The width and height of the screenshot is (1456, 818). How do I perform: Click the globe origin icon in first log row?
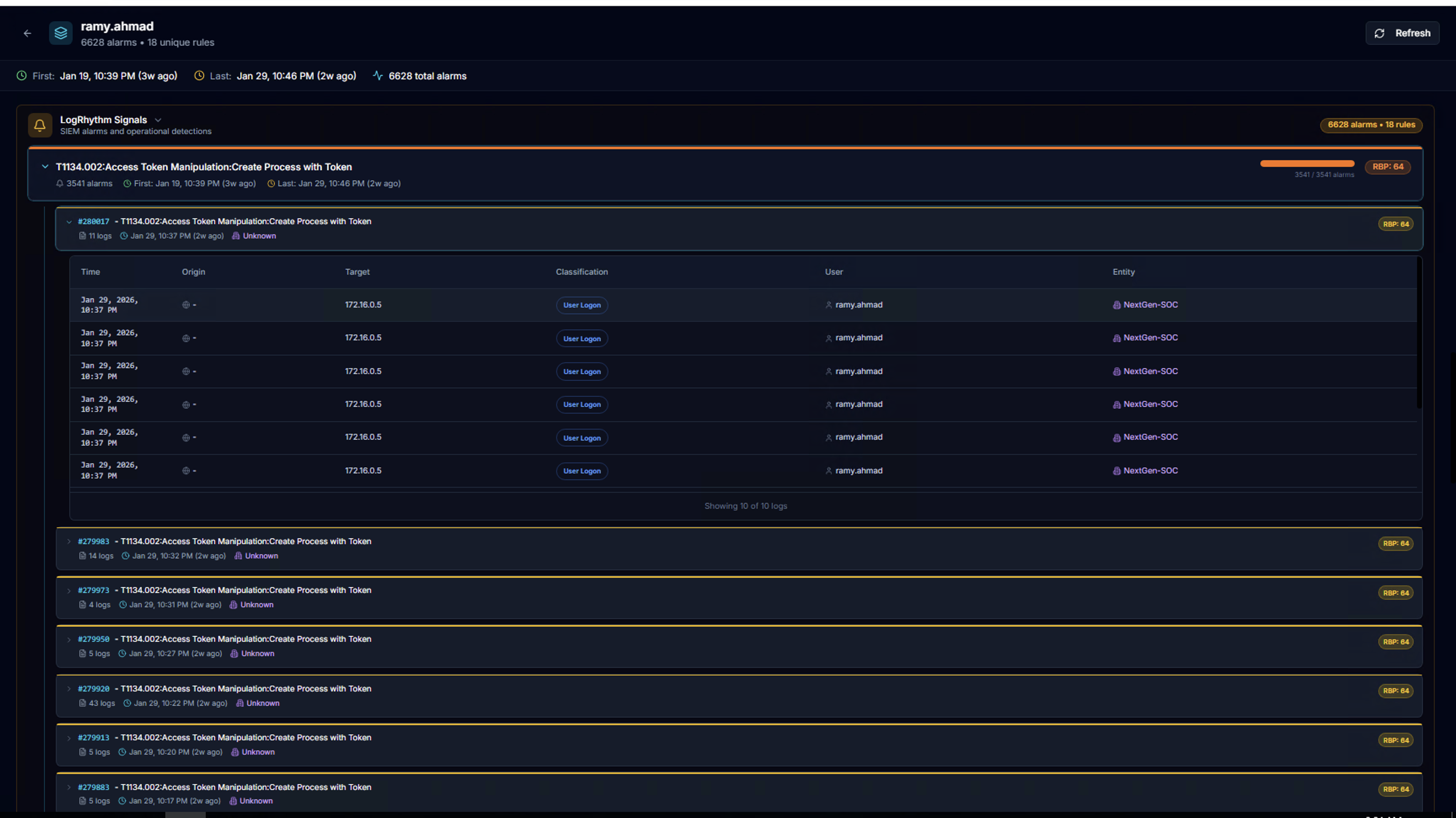click(x=186, y=305)
